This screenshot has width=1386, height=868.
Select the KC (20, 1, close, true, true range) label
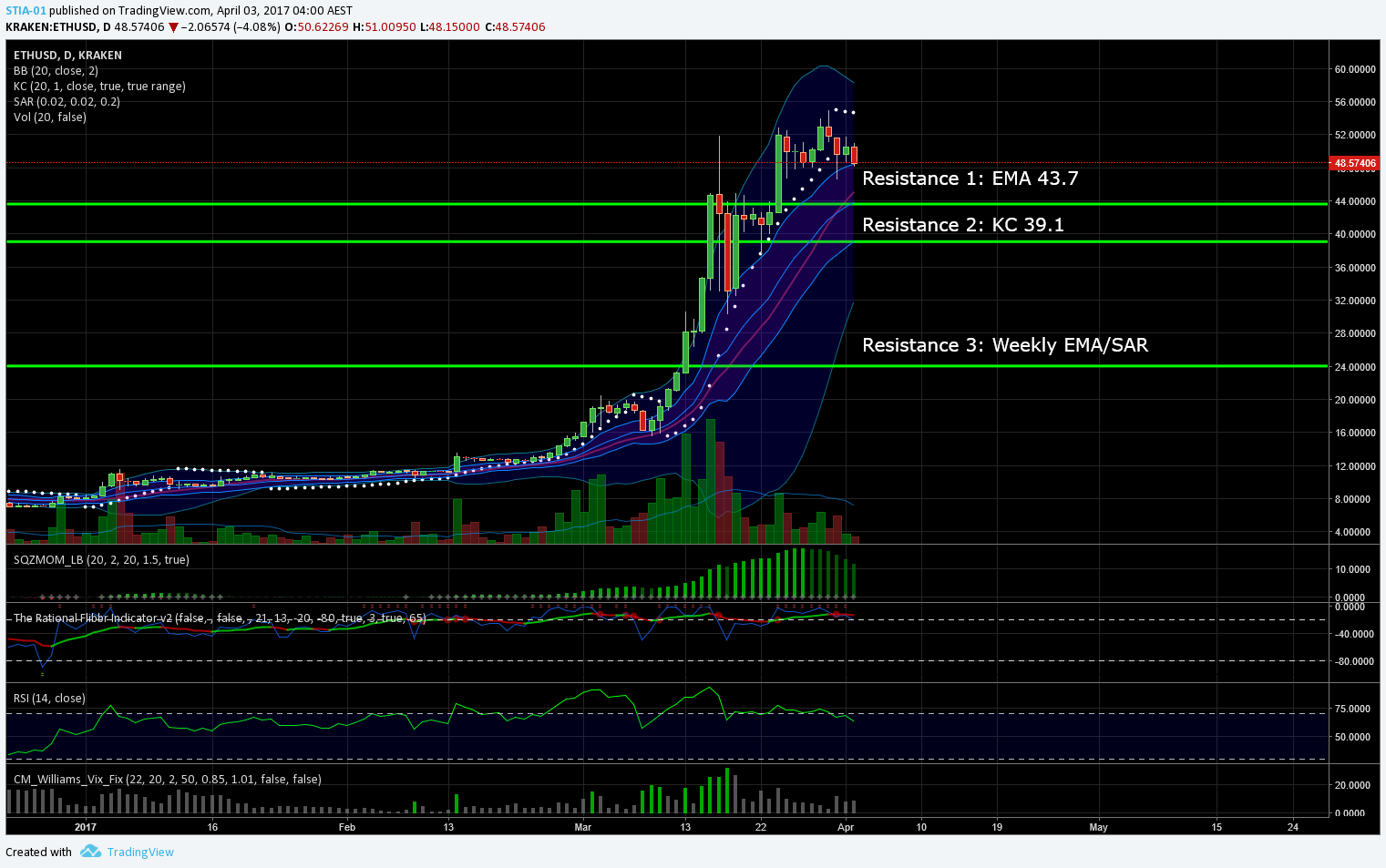tap(99, 87)
